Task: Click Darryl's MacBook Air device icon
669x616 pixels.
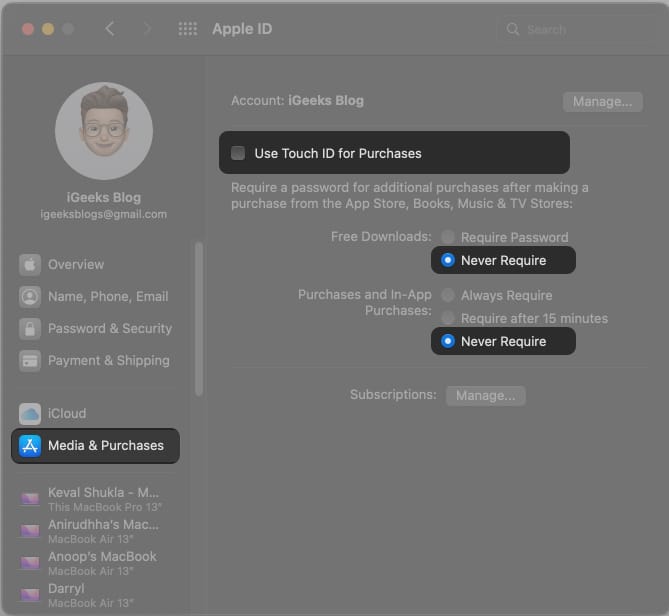Action: (x=30, y=594)
